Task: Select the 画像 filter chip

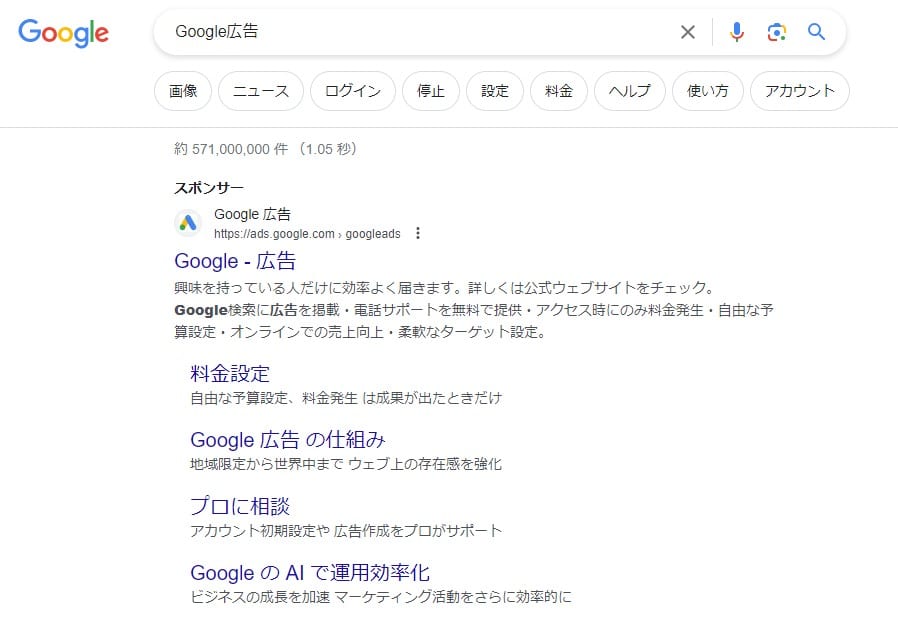Action: pos(183,90)
